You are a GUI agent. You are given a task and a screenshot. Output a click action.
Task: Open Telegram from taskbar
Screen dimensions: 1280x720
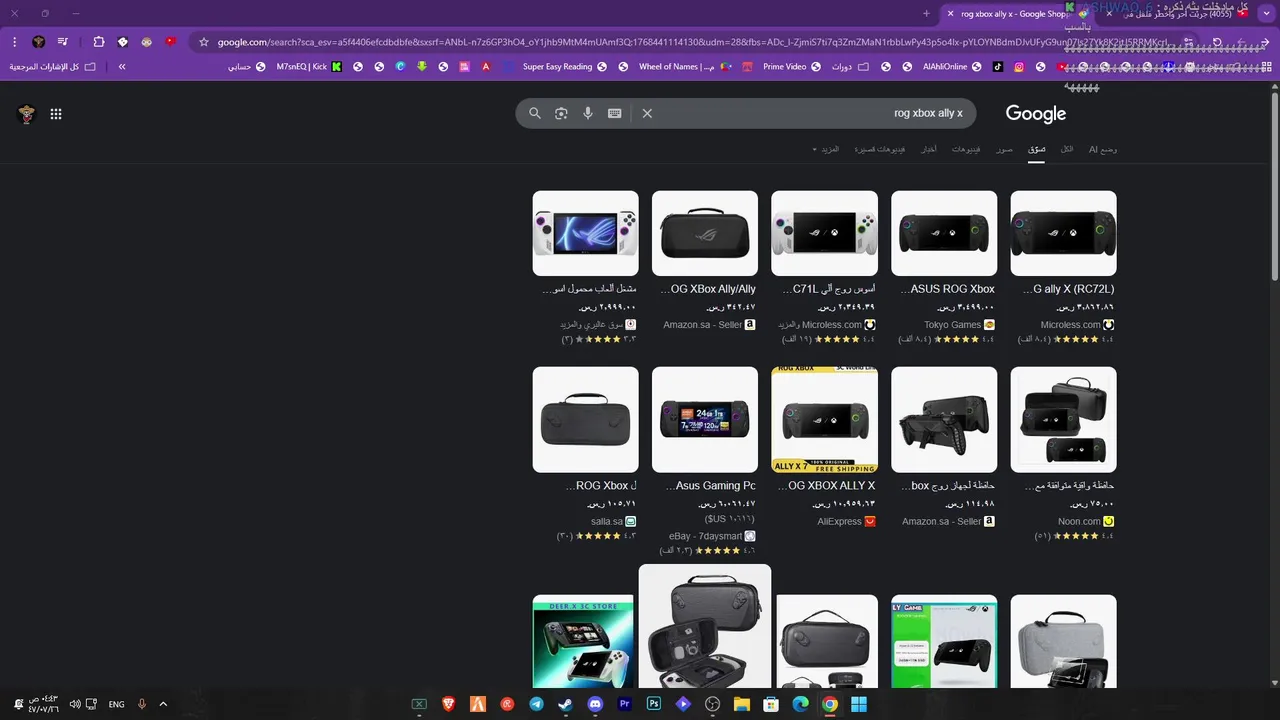point(536,704)
